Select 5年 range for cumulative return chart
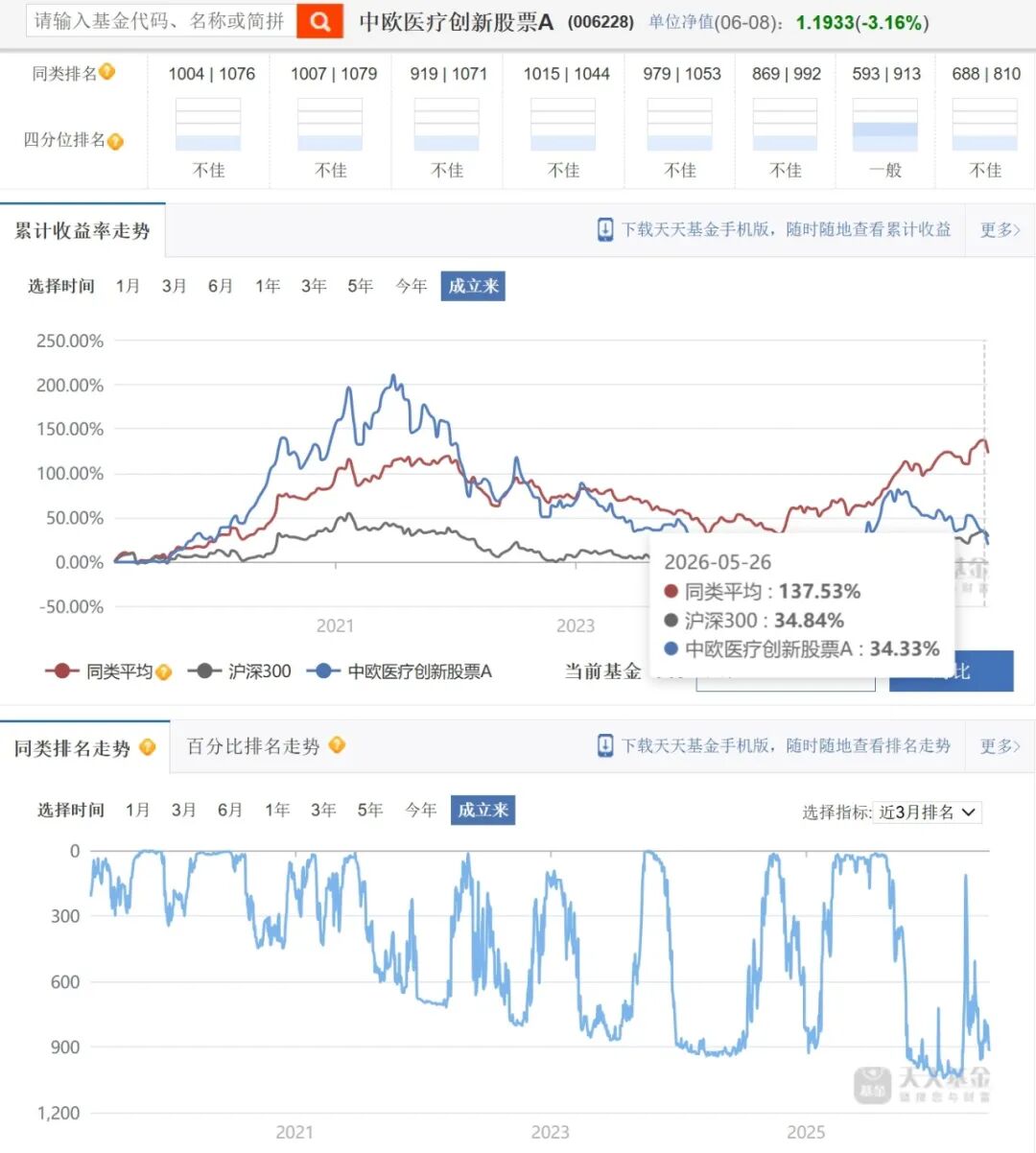The image size is (1036, 1153). click(360, 286)
